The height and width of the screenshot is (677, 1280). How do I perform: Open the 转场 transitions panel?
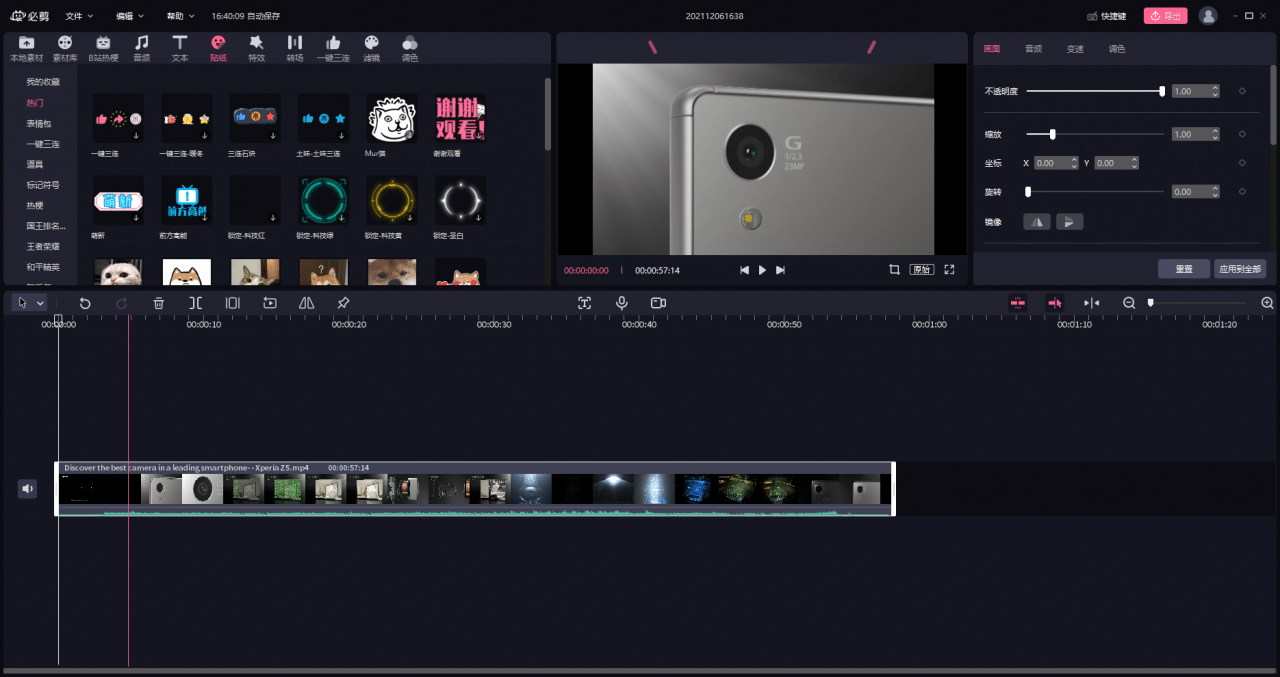tap(294, 45)
